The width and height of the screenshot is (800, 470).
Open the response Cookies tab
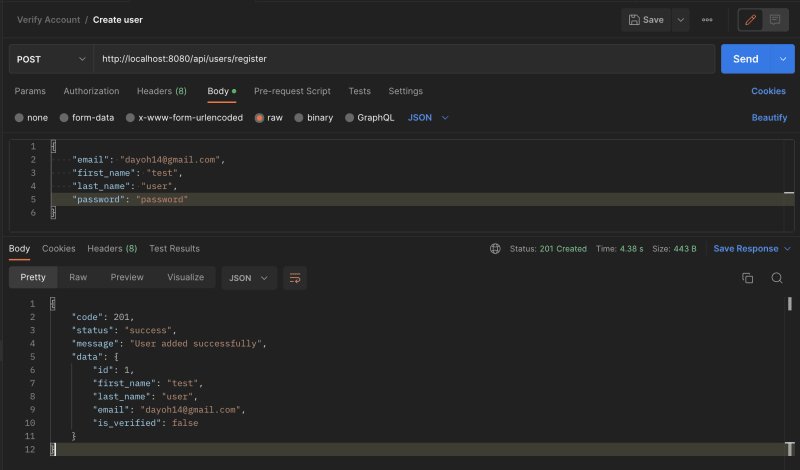pyautogui.click(x=59, y=249)
